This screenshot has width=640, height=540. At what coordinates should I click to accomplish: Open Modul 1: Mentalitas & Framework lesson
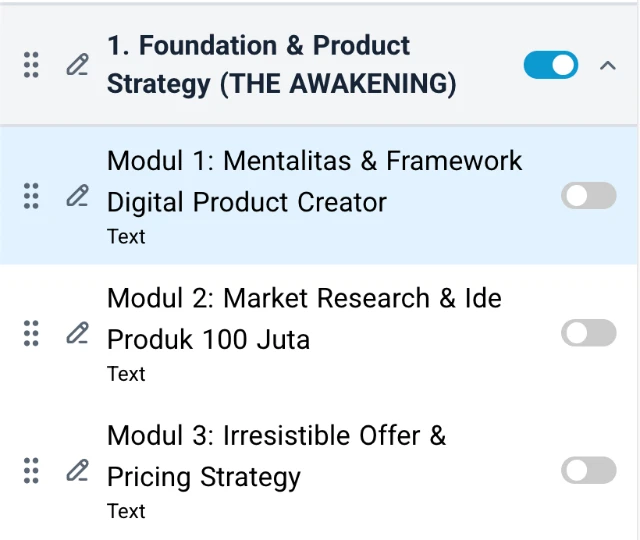314,181
